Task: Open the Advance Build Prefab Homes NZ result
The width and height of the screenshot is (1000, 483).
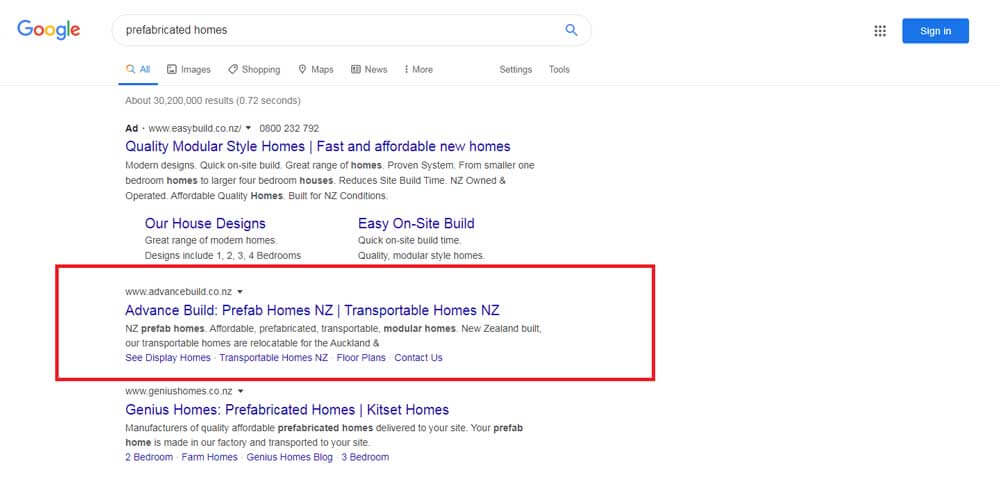Action: pyautogui.click(x=312, y=310)
